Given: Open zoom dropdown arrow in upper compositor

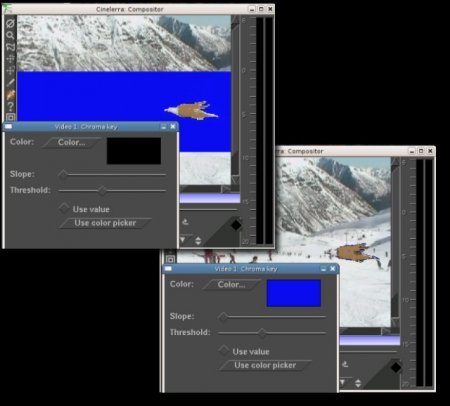Looking at the screenshot, I should (183, 239).
